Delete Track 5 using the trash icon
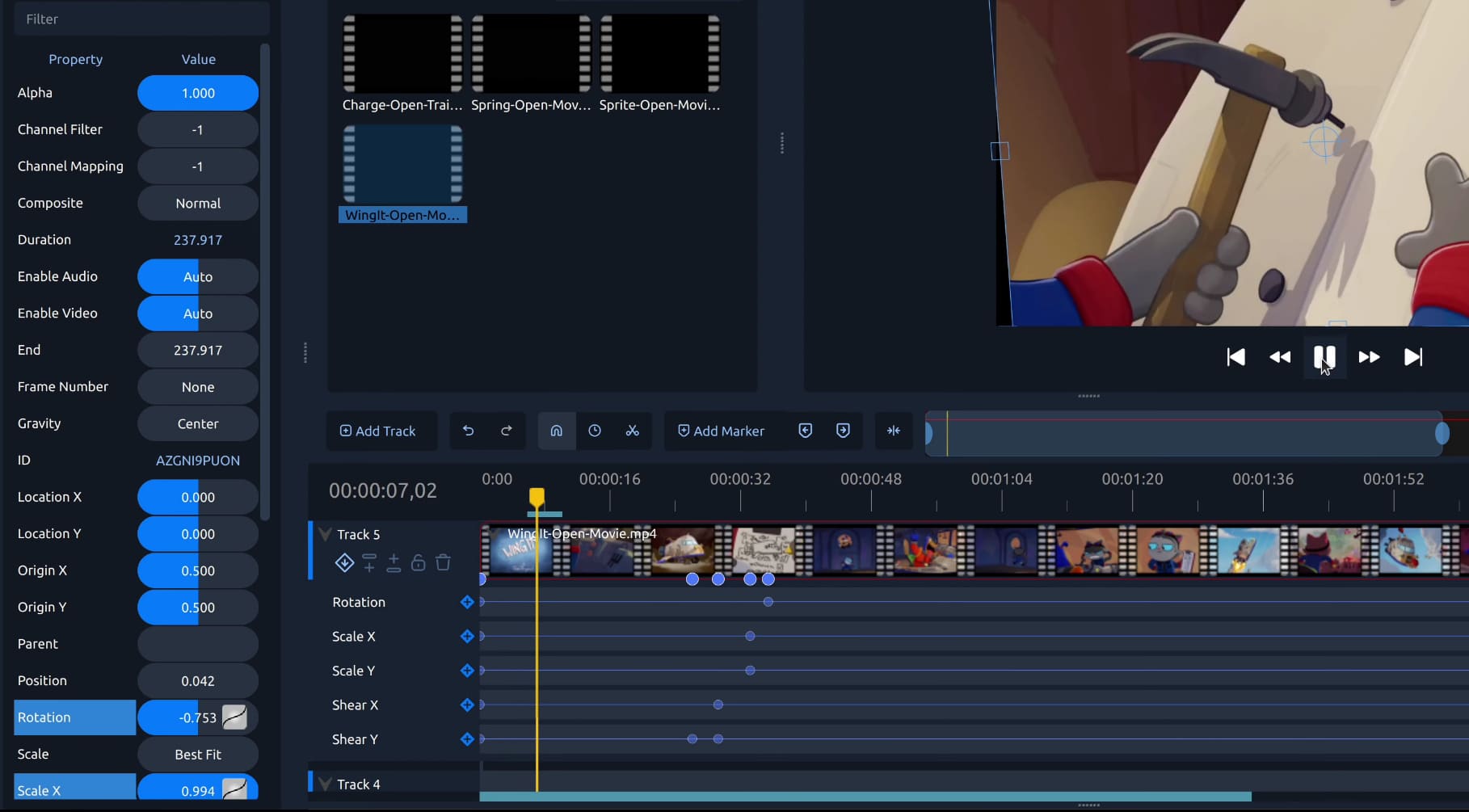This screenshot has height=812, width=1469. (443, 562)
